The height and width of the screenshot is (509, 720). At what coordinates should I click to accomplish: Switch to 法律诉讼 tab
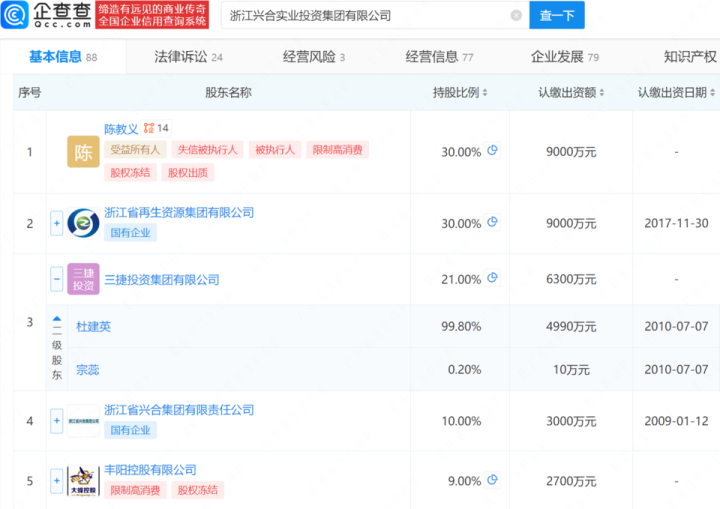[188, 57]
